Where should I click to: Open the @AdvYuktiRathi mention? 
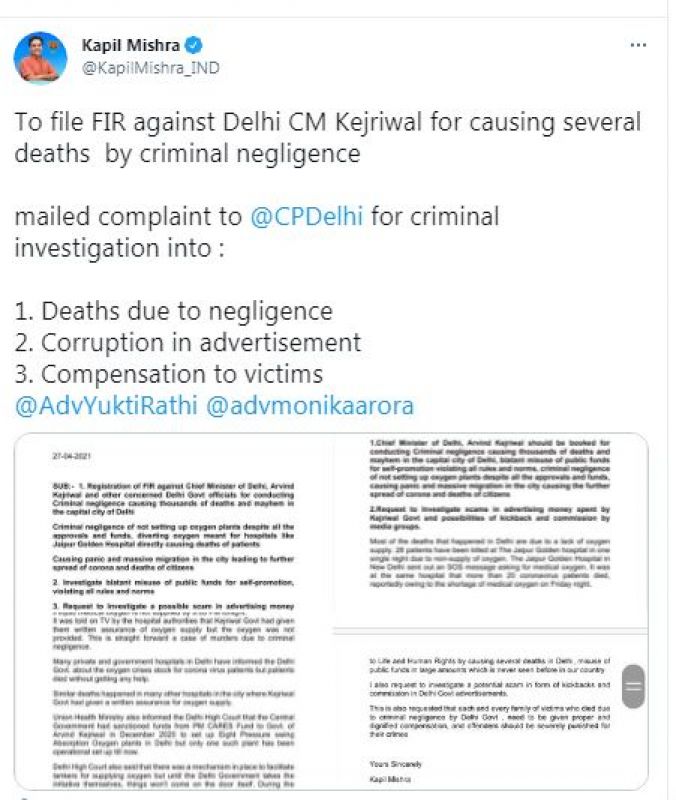[106, 406]
